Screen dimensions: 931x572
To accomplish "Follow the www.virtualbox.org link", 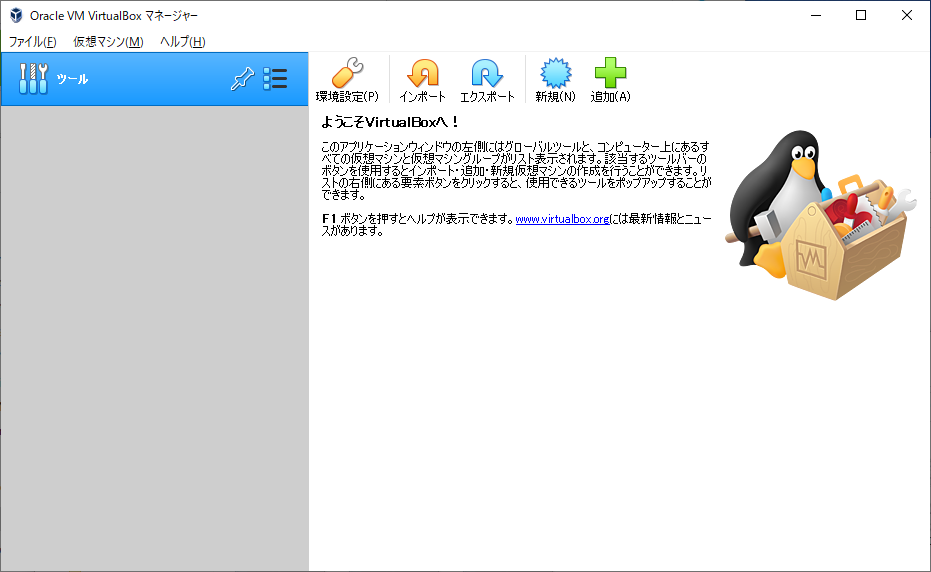I will pos(562,219).
